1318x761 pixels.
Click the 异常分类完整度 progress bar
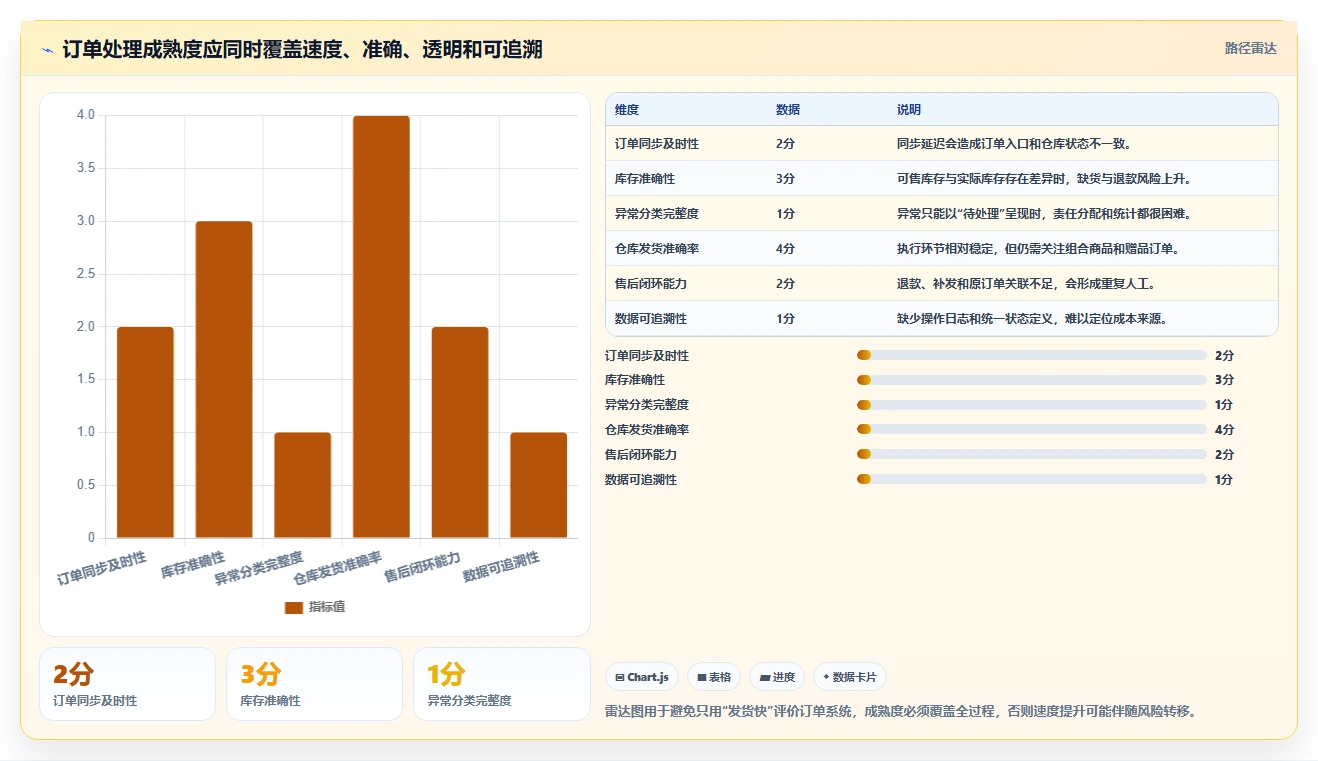(1032, 405)
